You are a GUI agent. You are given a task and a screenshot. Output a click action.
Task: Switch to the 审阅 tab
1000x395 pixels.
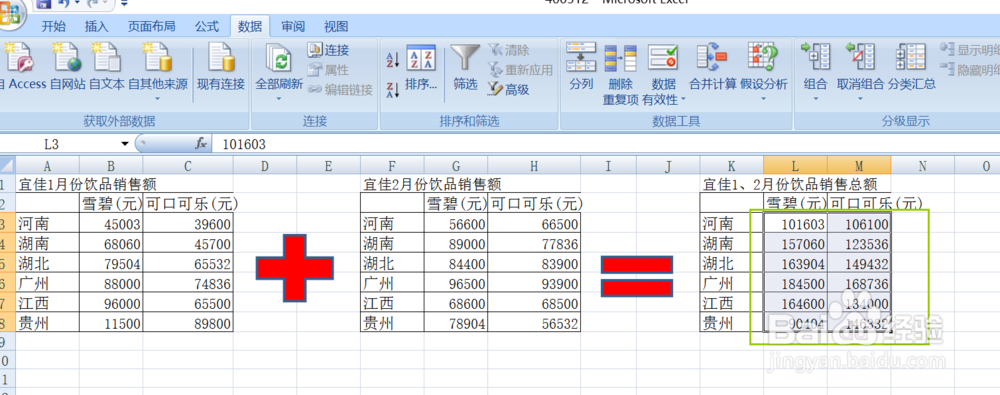tap(293, 27)
